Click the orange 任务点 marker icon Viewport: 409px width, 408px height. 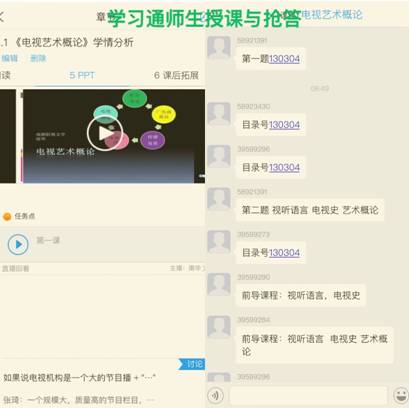pos(7,217)
